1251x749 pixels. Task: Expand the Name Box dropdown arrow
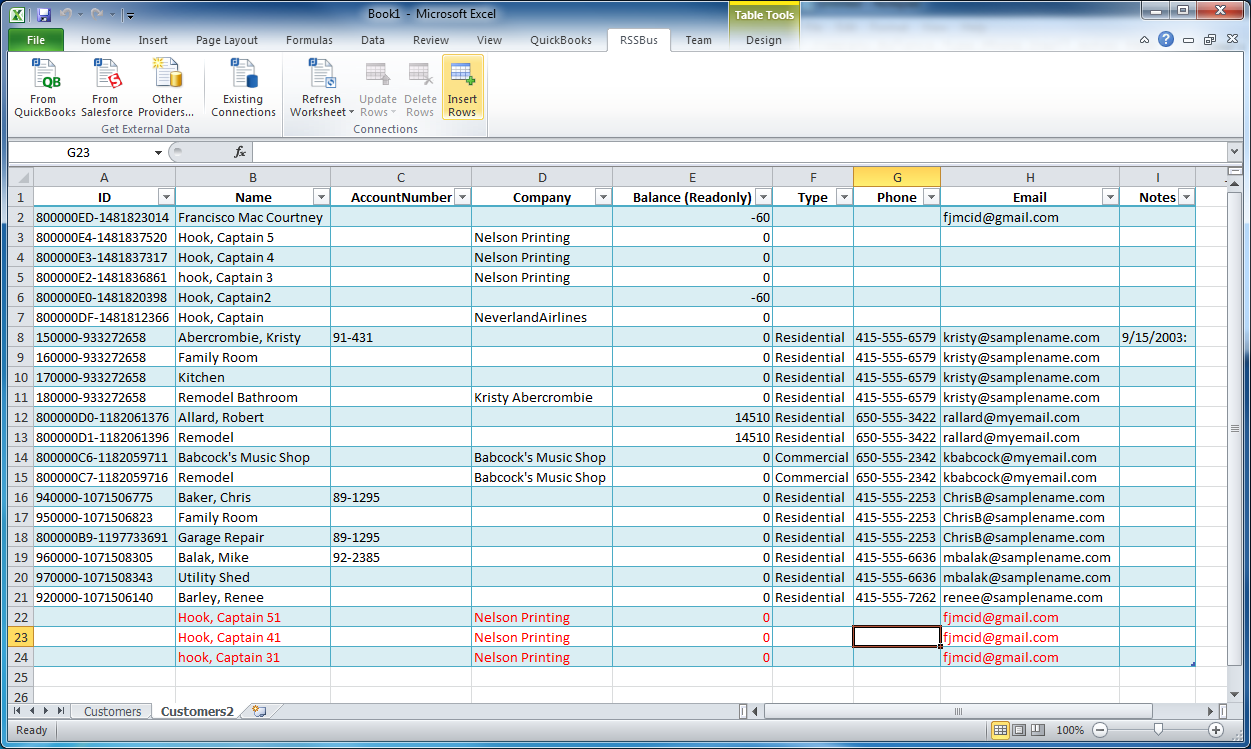(x=157, y=154)
